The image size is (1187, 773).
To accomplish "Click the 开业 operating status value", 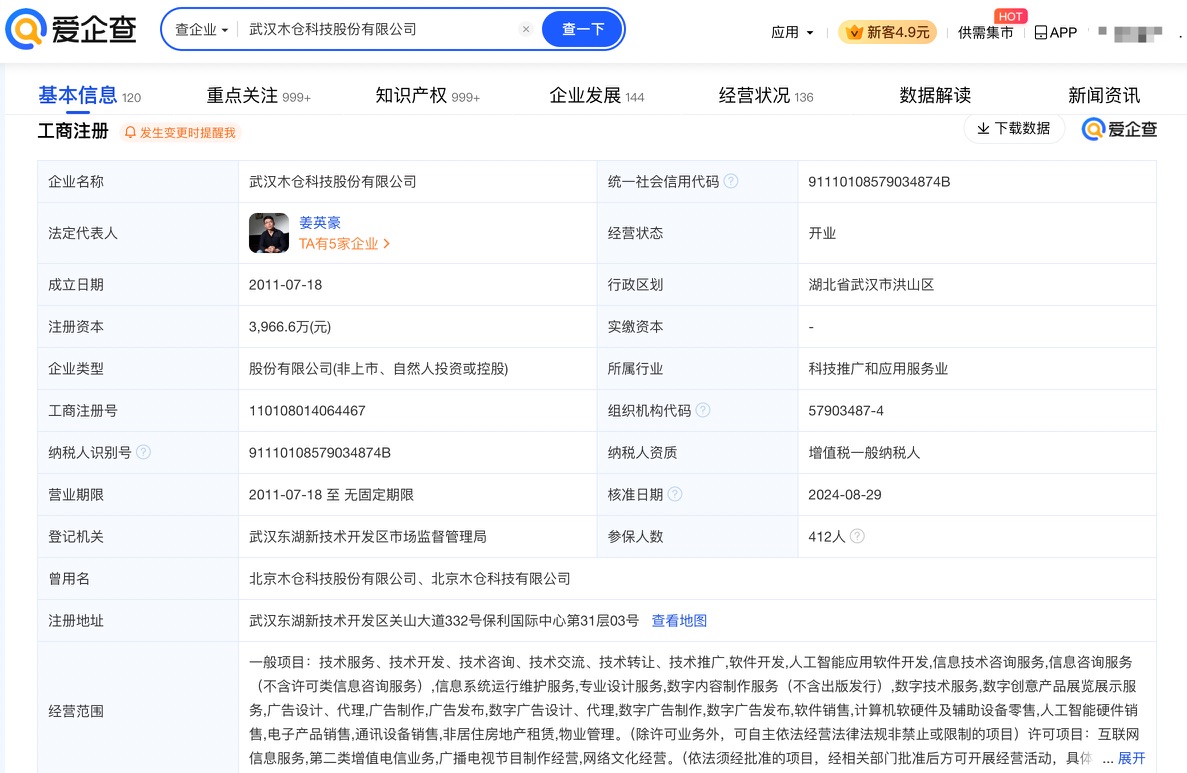I will tap(821, 233).
